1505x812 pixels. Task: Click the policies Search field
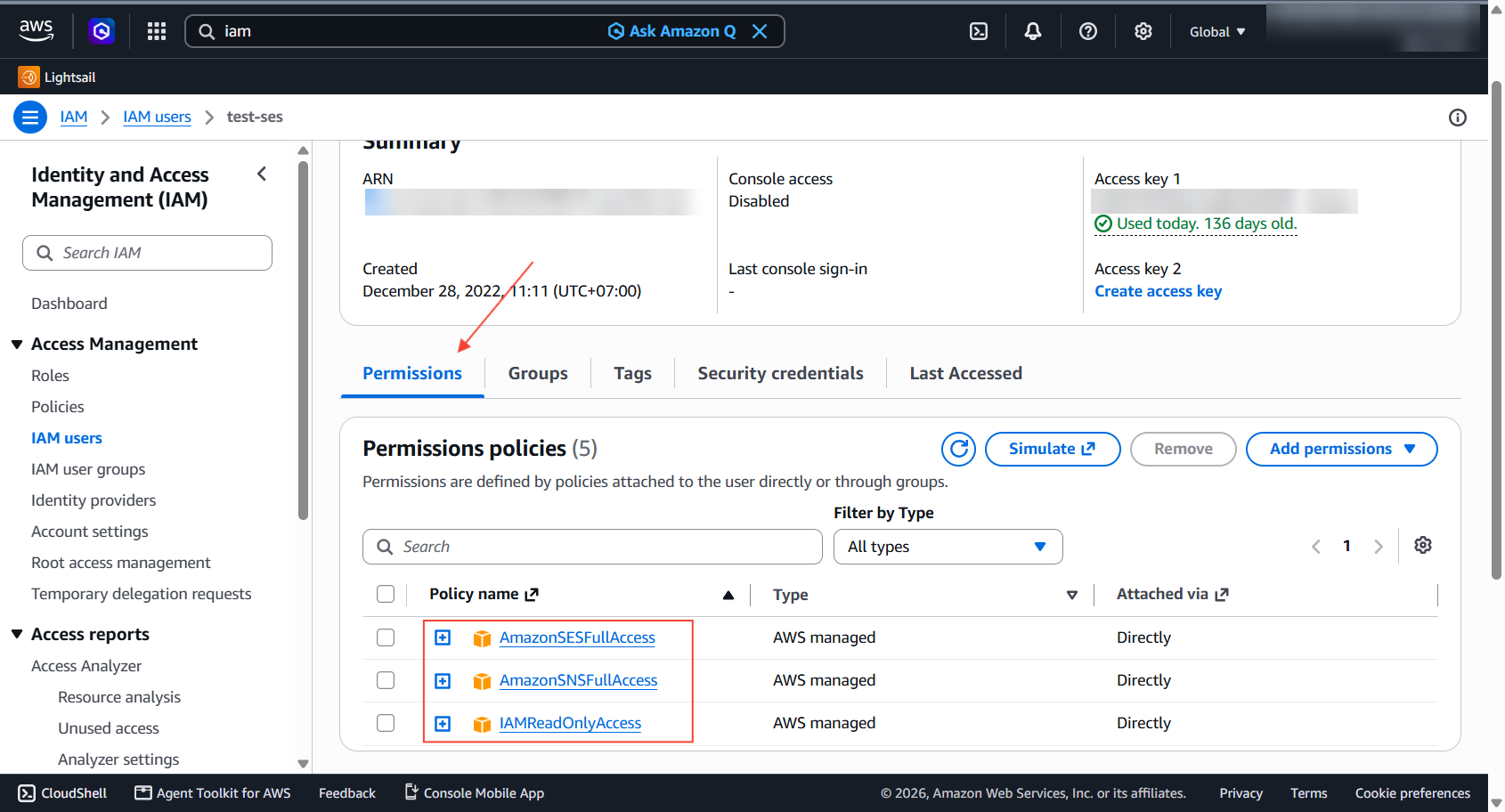(592, 547)
